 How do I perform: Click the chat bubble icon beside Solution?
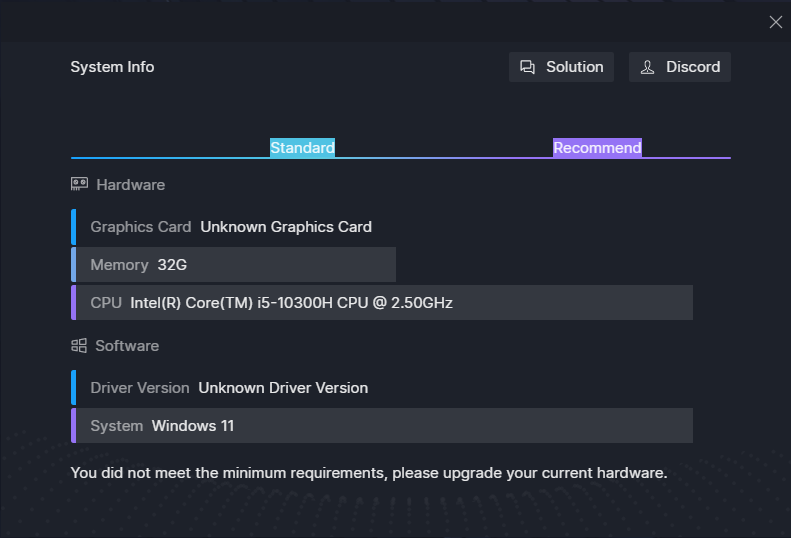point(528,68)
